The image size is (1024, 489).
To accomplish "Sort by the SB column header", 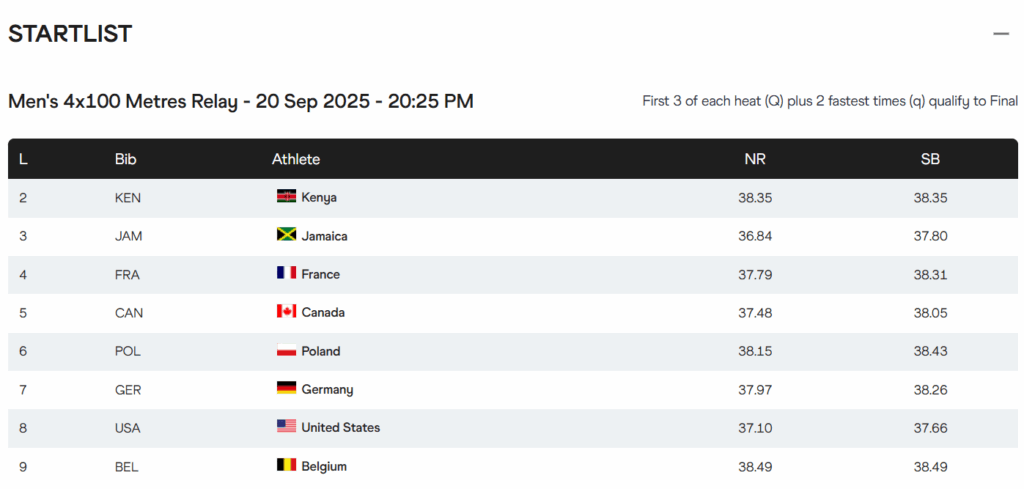I will (930, 159).
